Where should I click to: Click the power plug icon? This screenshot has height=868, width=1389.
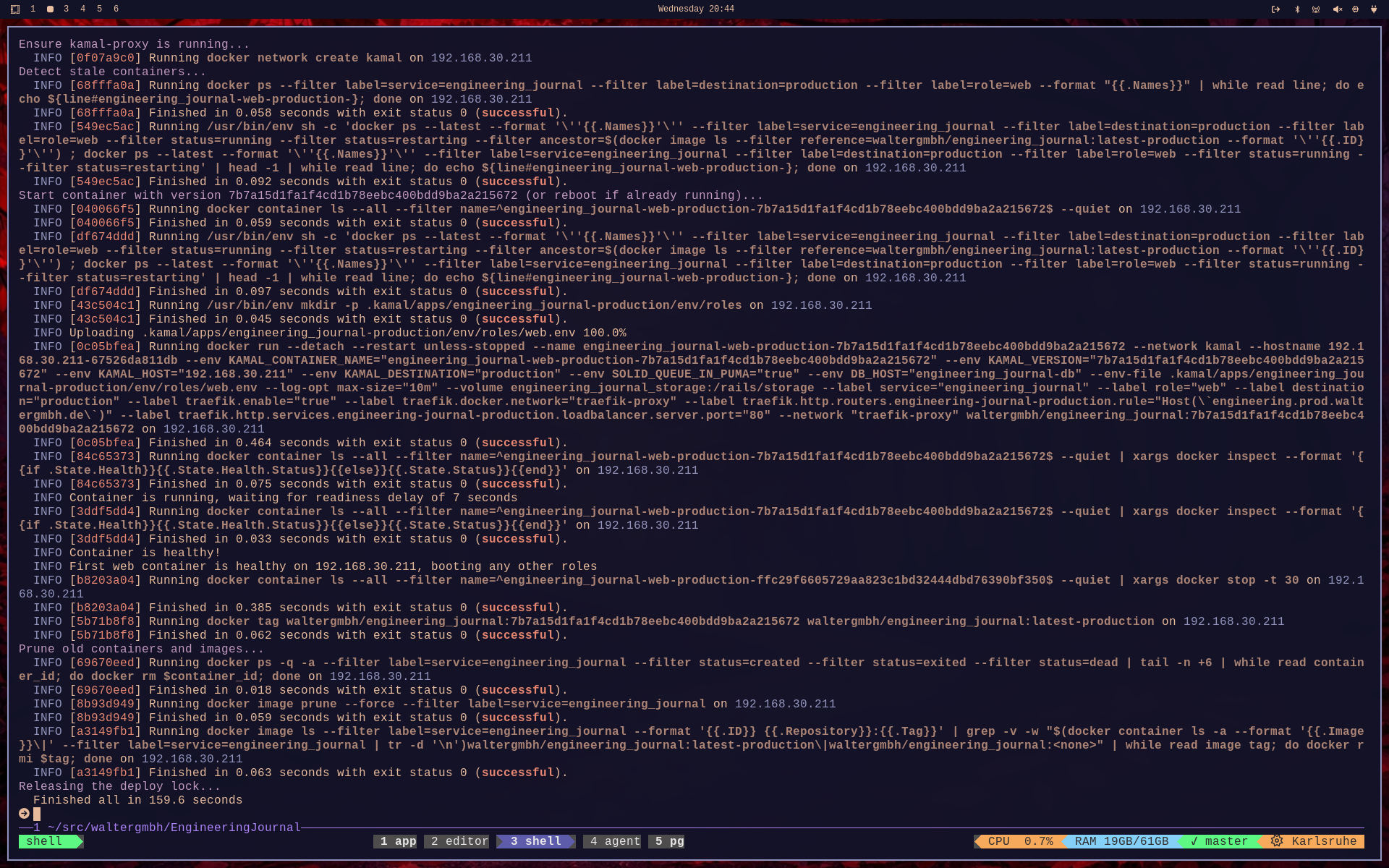pos(1374,9)
